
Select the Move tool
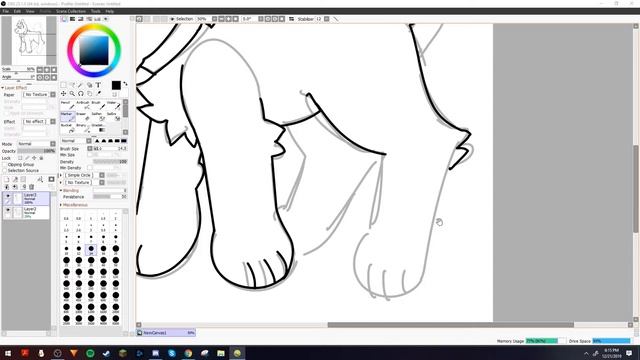click(x=63, y=93)
